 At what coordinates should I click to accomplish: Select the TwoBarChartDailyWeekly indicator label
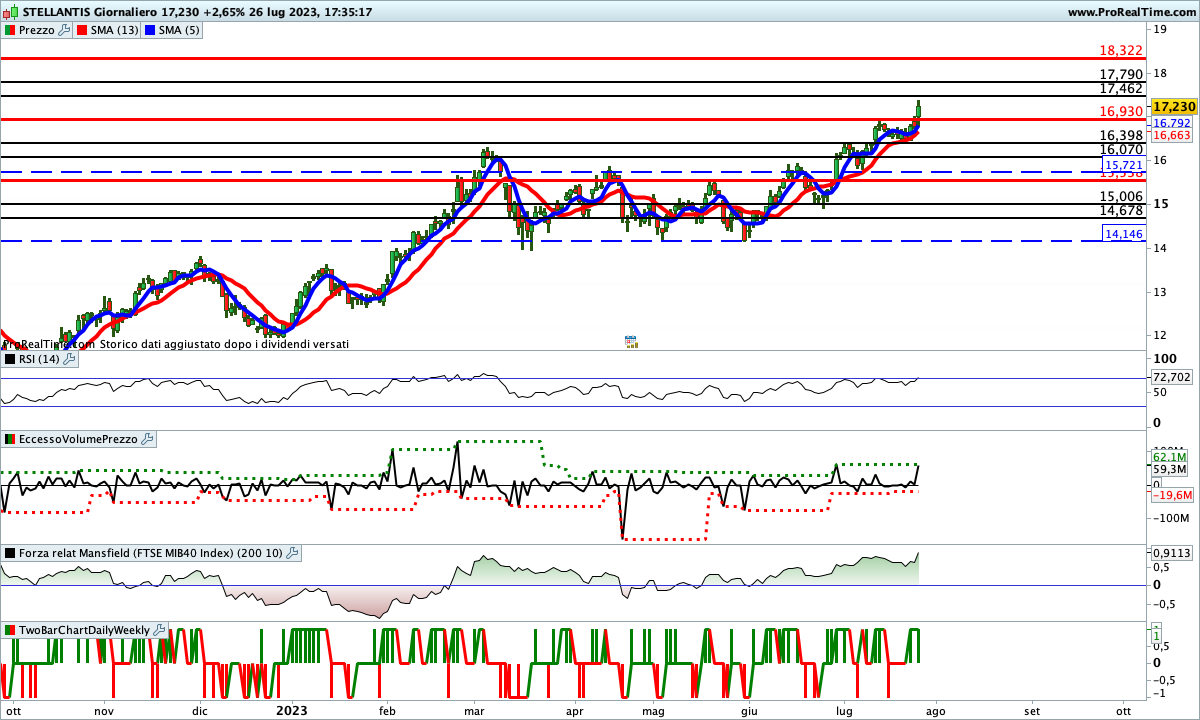[x=84, y=630]
